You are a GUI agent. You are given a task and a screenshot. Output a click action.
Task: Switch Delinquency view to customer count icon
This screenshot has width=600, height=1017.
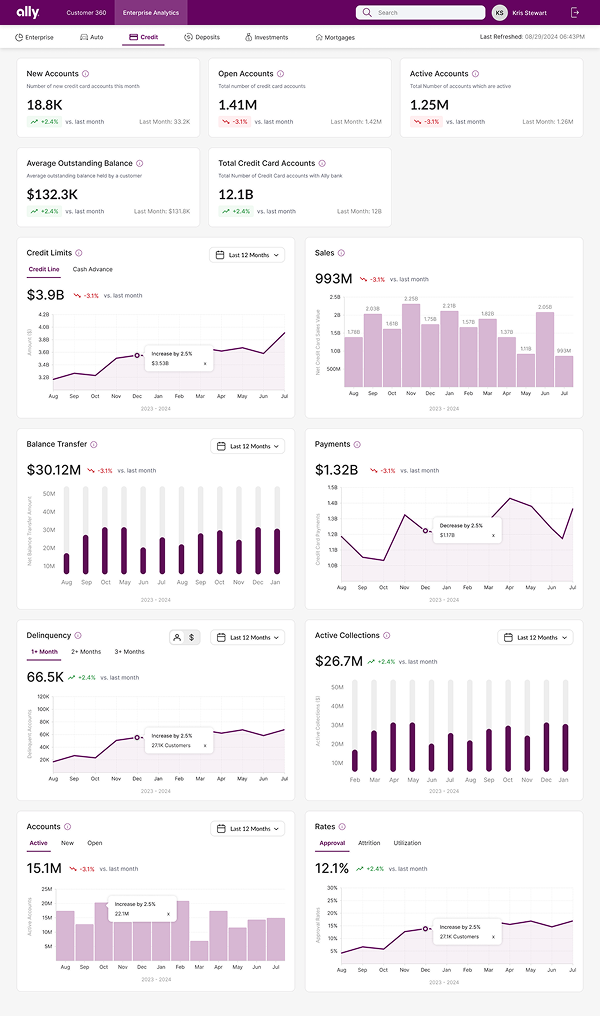176,638
